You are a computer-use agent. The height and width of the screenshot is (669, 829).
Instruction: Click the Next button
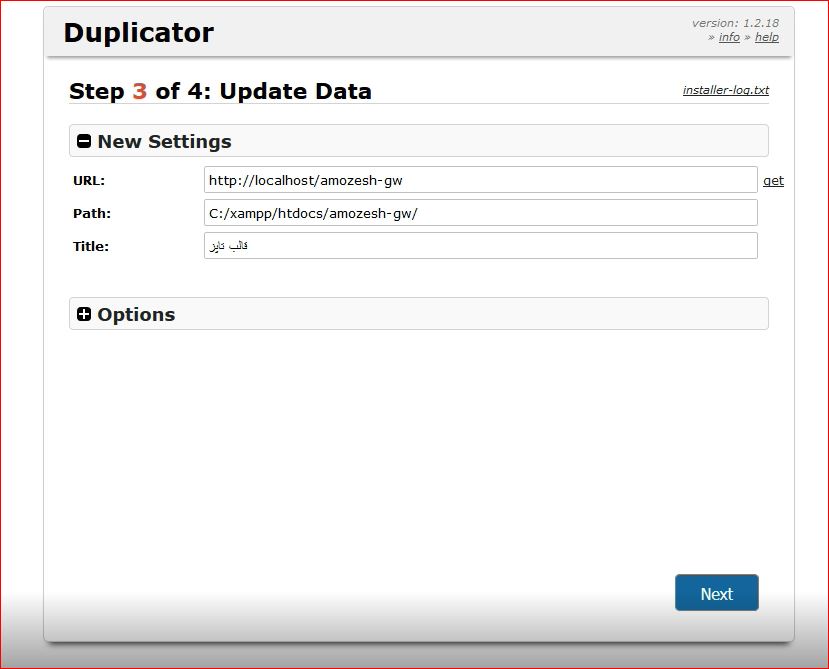coord(716,593)
